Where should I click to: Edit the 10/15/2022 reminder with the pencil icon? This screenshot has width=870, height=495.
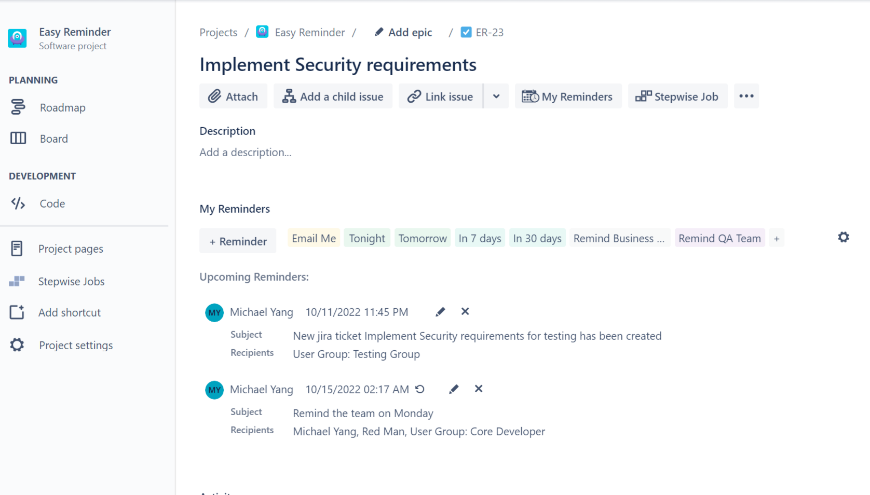pyautogui.click(x=454, y=389)
